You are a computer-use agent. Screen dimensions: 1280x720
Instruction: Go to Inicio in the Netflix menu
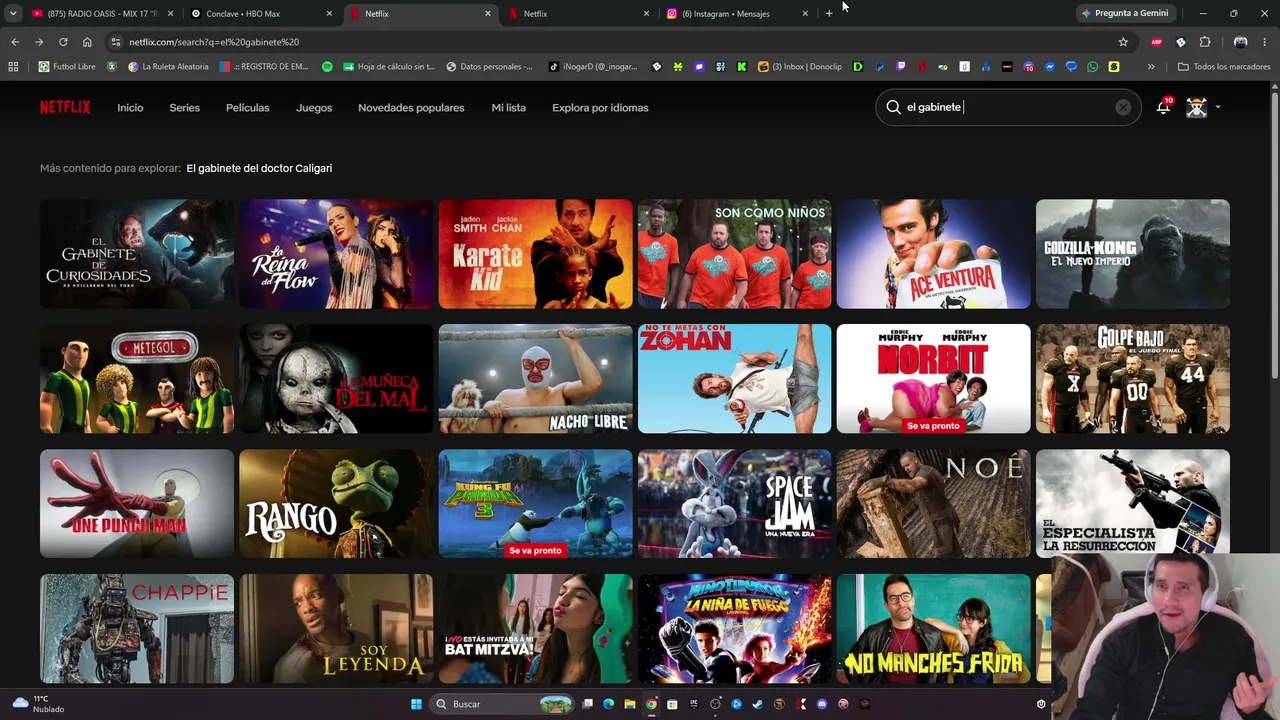click(x=130, y=107)
